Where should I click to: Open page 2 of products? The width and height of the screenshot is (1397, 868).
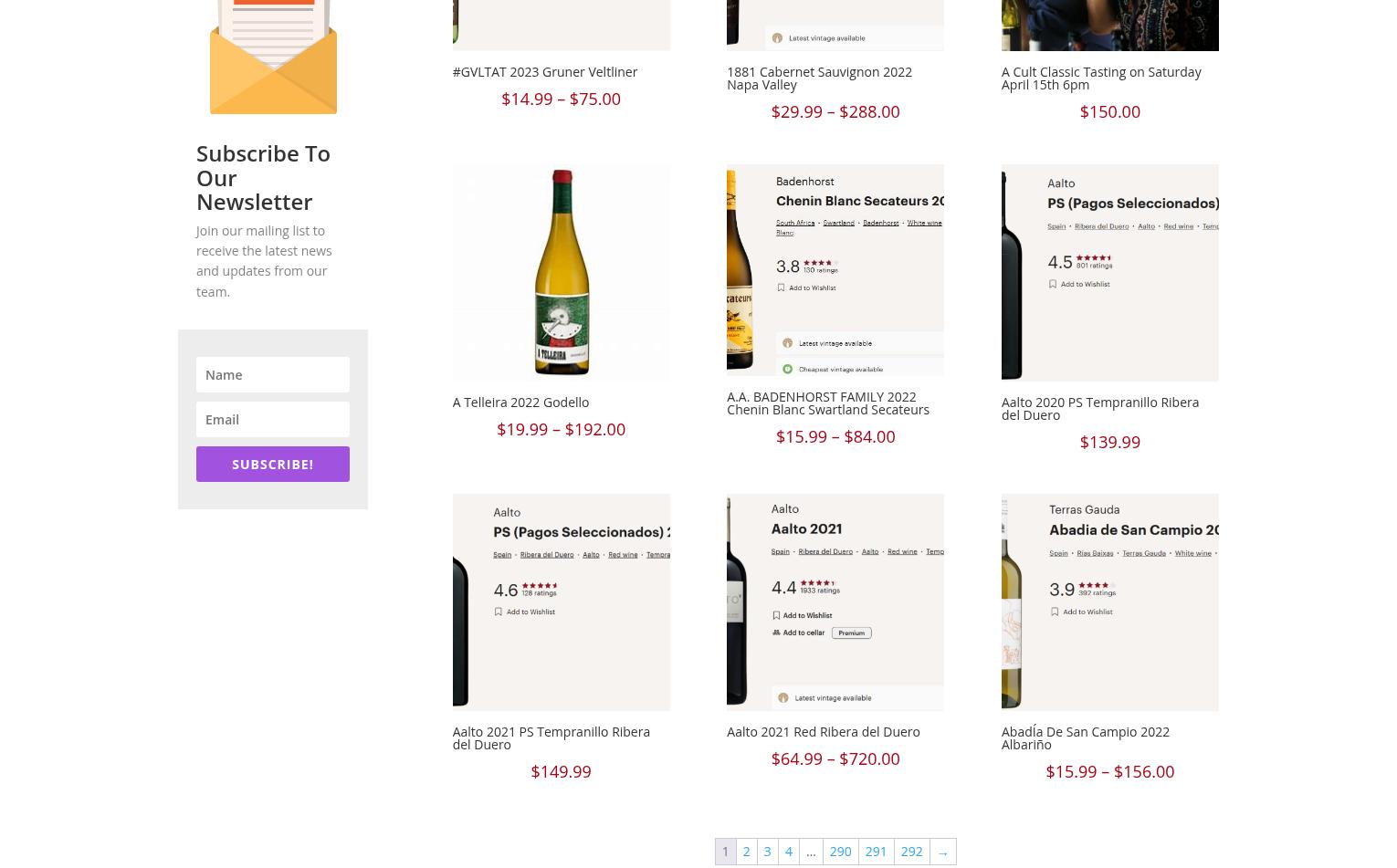point(746,852)
